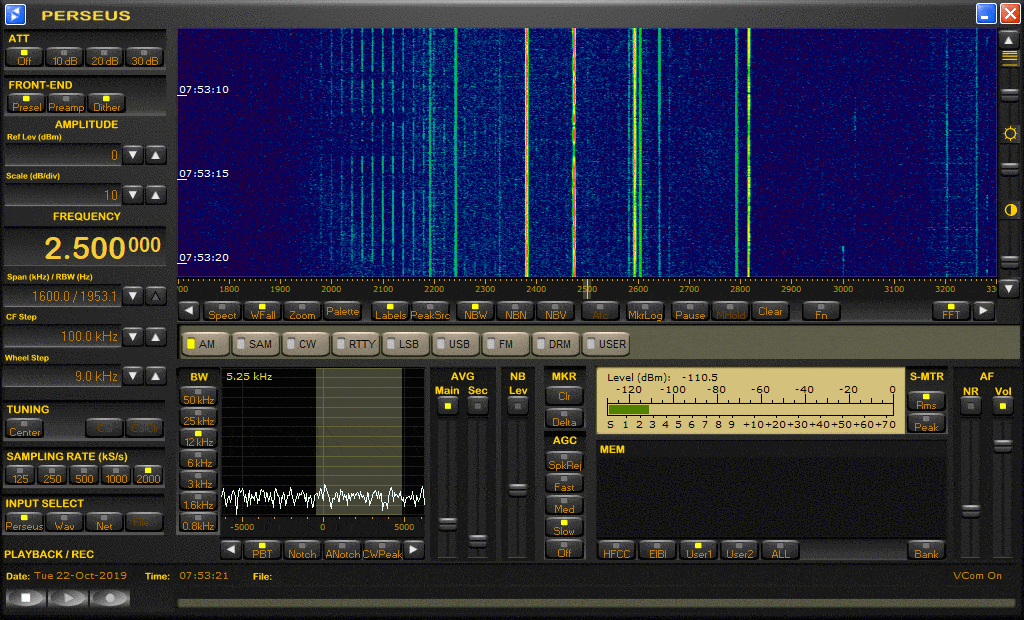Select 2000 kS/s sampling rate
1024x620 pixels.
coord(148,475)
